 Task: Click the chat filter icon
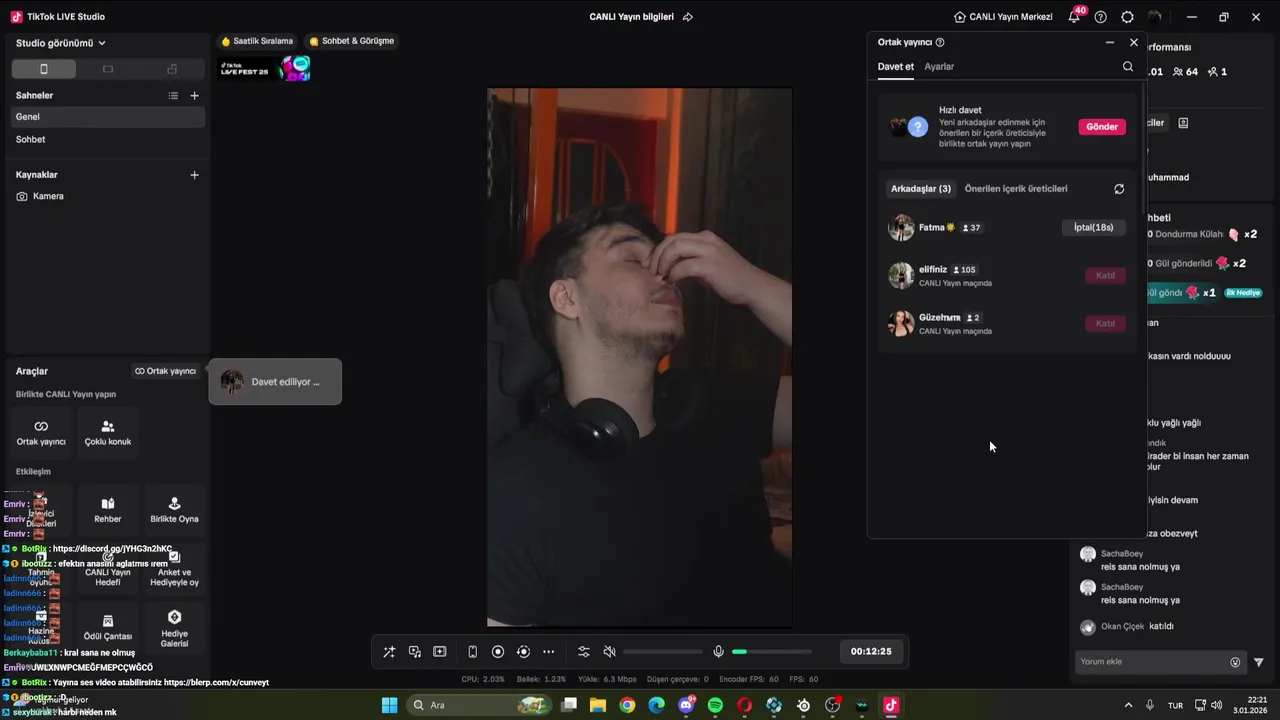1259,662
